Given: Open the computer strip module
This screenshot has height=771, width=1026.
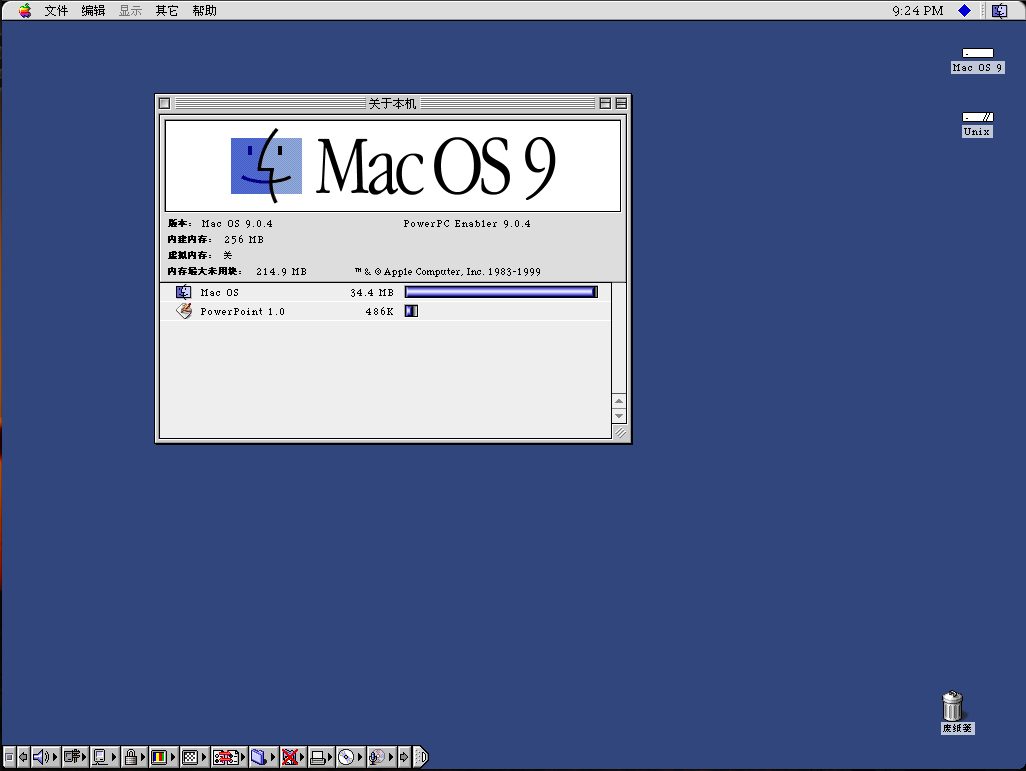Looking at the screenshot, I should click(x=104, y=757).
